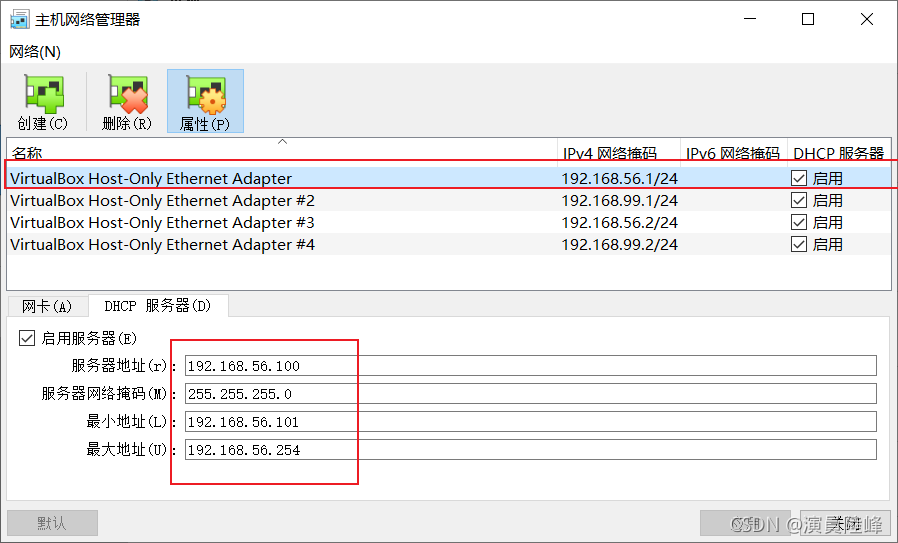Close the Host Network Manager window

coord(867,19)
